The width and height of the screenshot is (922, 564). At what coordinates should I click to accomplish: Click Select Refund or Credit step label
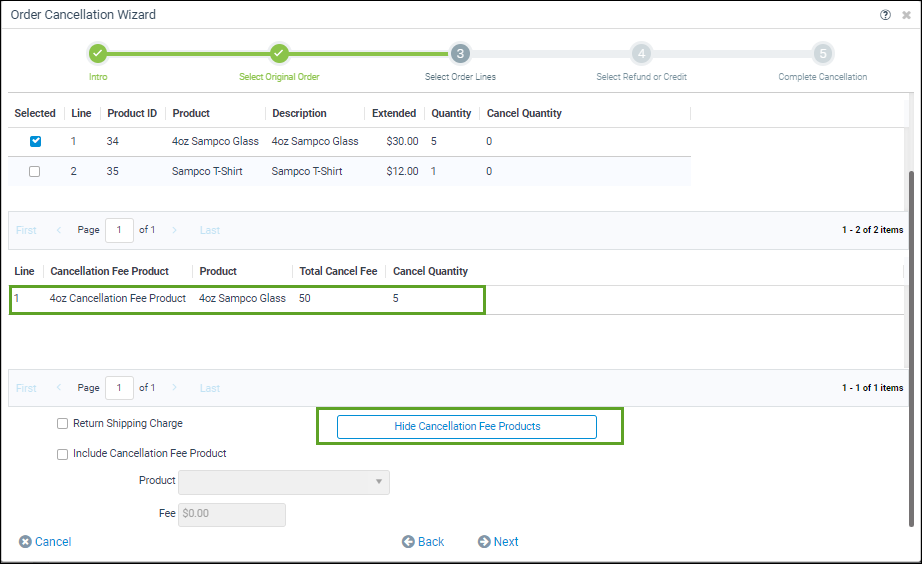point(642,76)
